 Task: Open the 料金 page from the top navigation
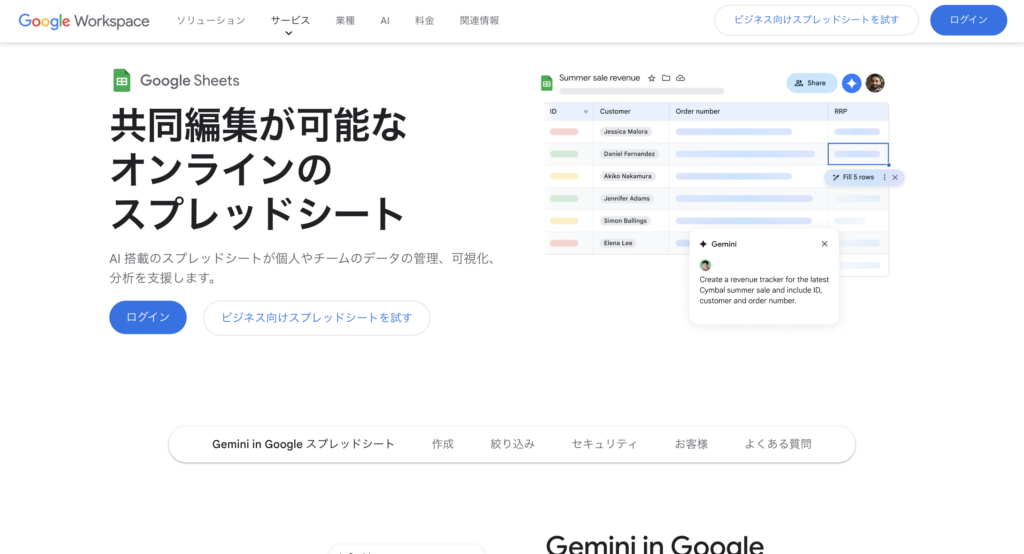(x=424, y=20)
